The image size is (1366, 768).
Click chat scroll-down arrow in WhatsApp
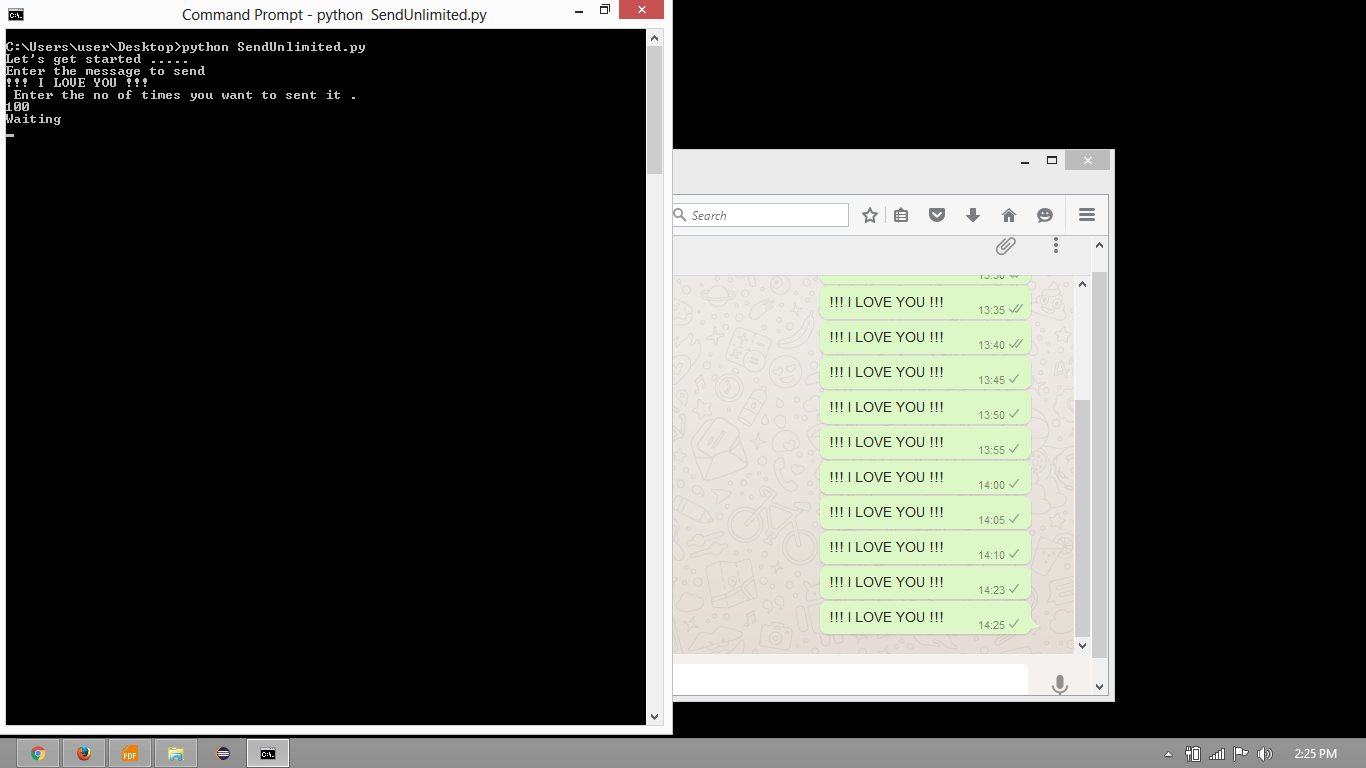click(1082, 646)
